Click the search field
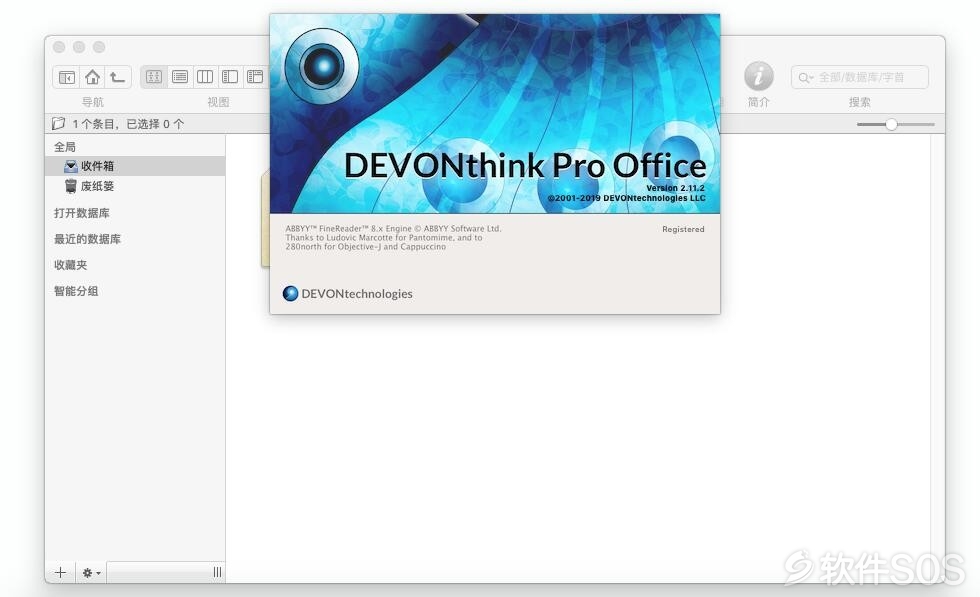980x597 pixels. click(859, 77)
